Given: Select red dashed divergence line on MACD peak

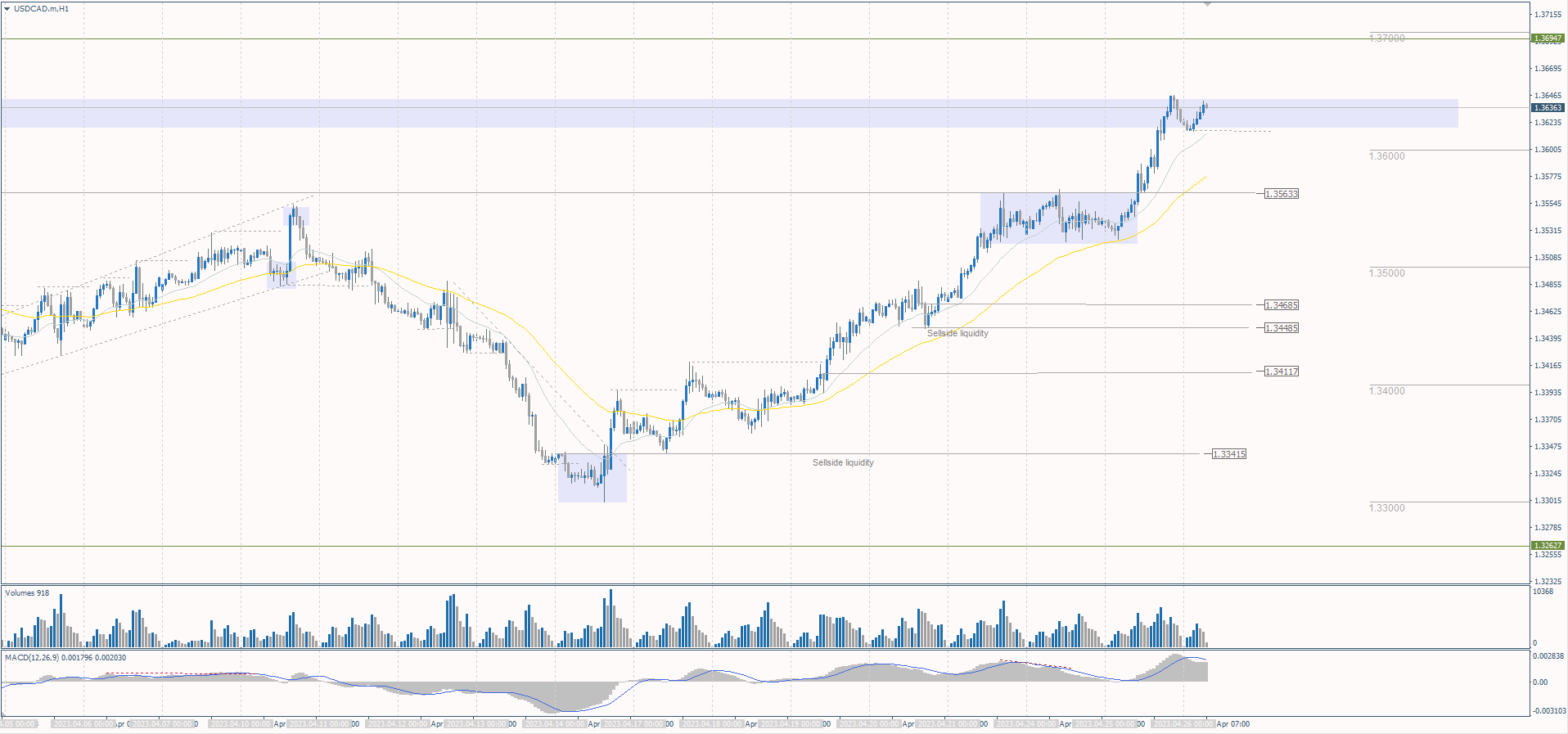Looking at the screenshot, I should coord(1036,664).
